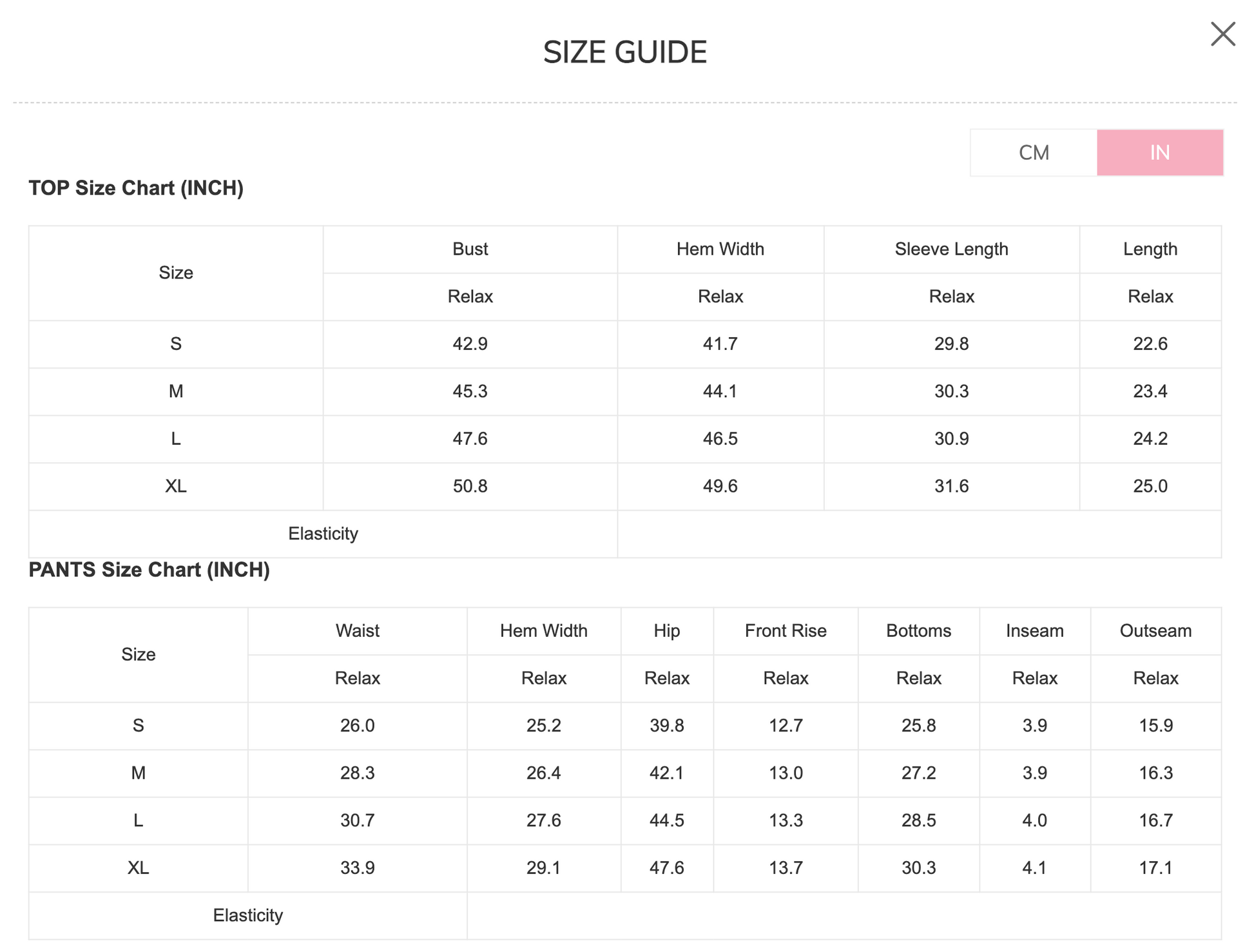Select the Sleeve Length column header

click(951, 249)
